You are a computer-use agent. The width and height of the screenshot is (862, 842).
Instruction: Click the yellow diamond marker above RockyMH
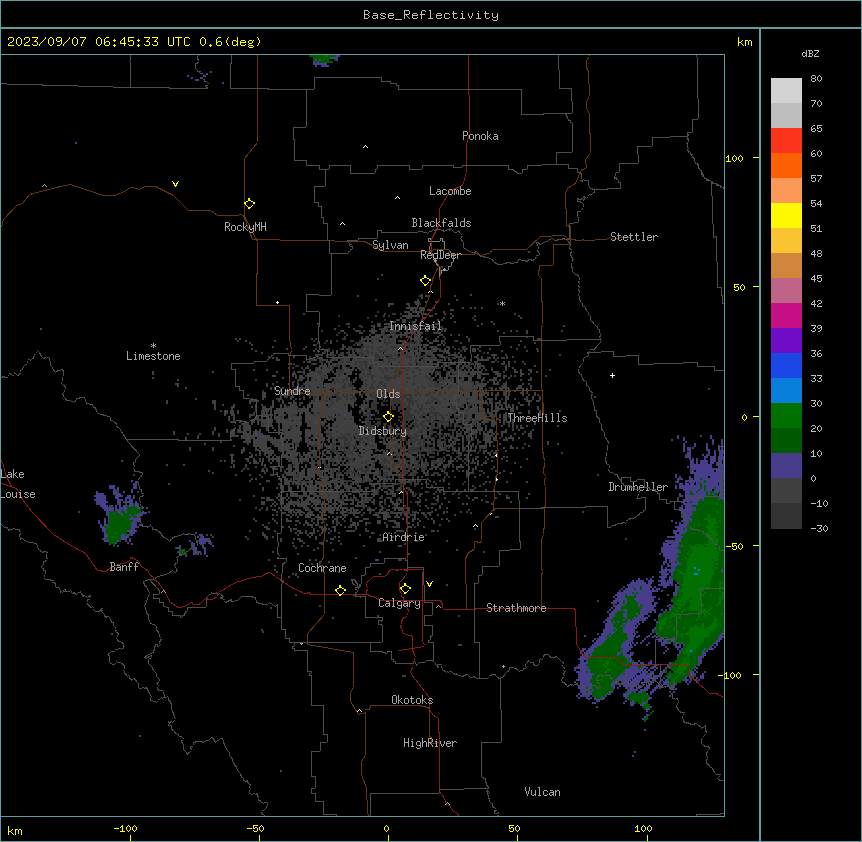coord(249,203)
